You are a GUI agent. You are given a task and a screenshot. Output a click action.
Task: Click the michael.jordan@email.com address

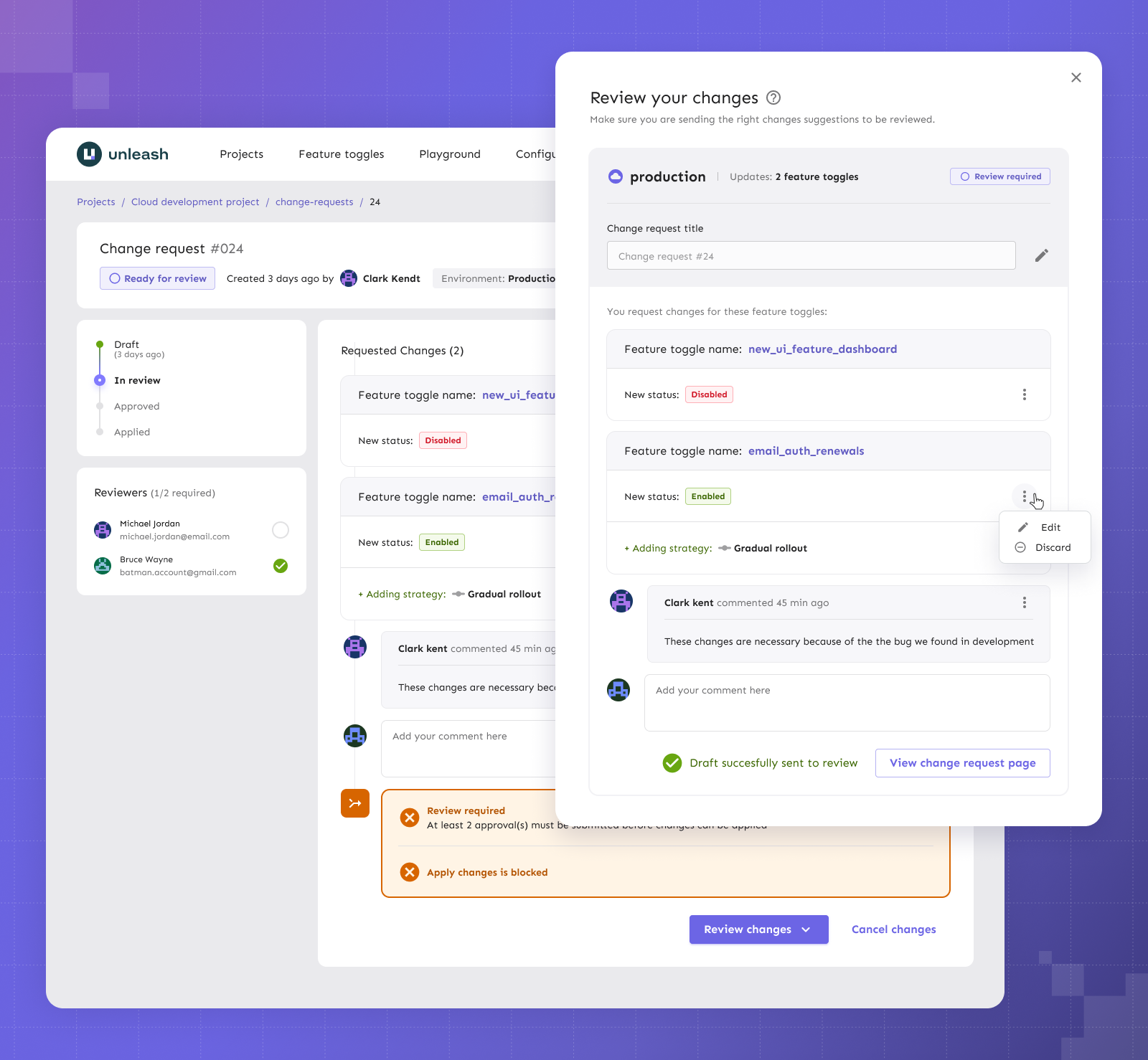174,536
